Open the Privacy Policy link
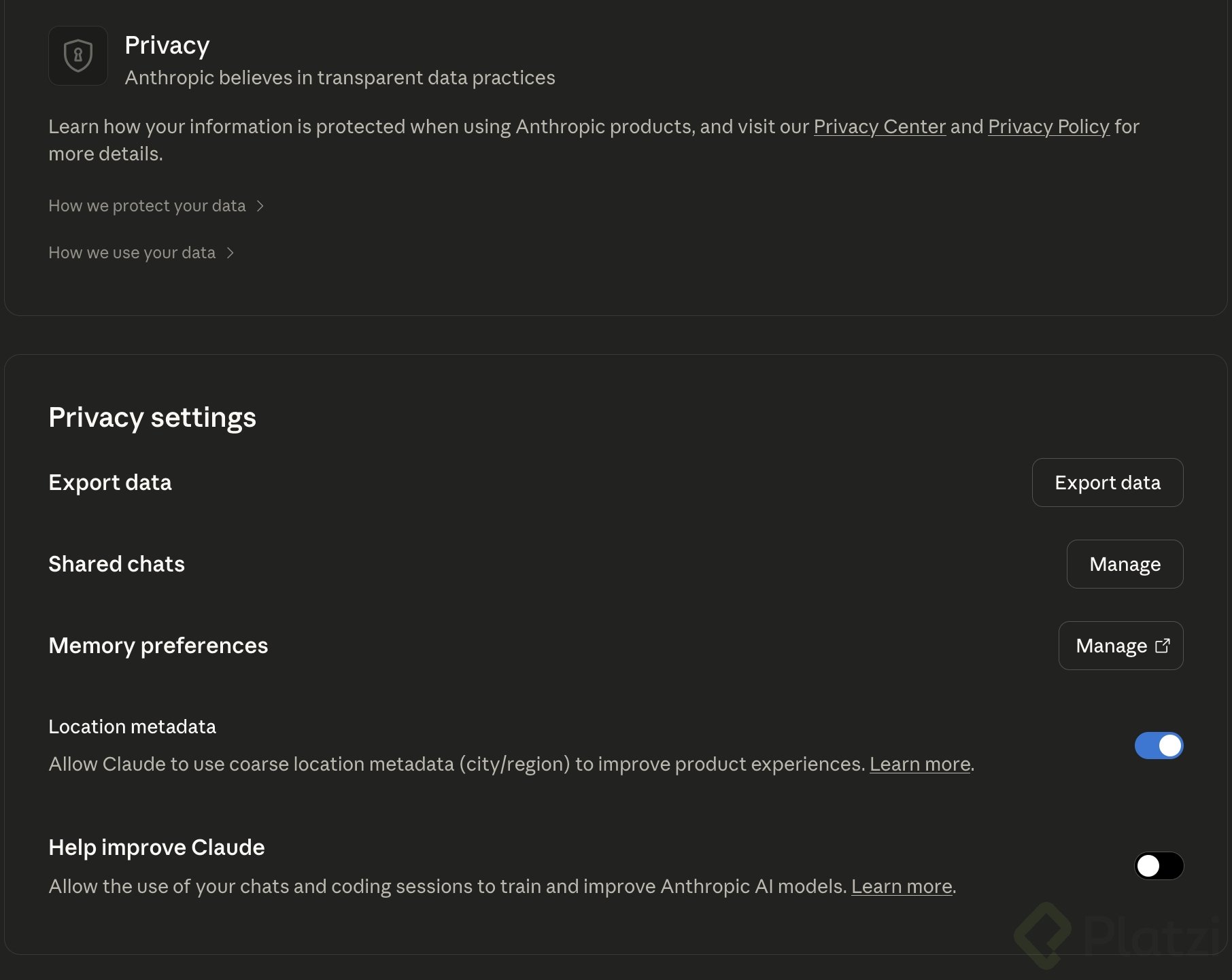1232x980 pixels. (1048, 126)
